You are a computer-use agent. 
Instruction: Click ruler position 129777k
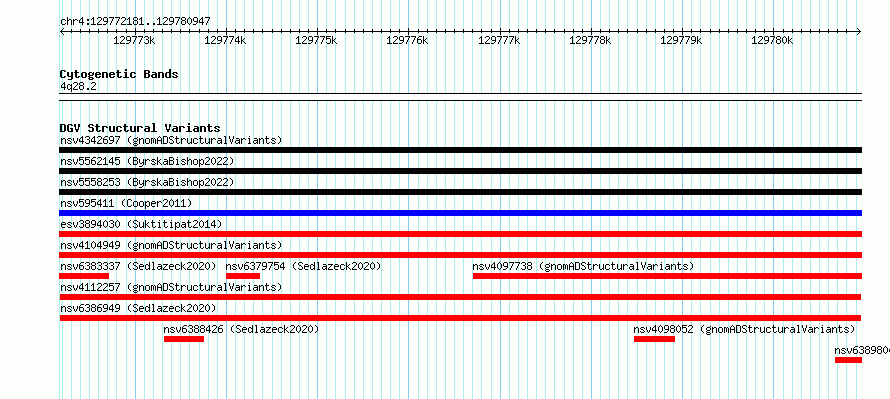point(499,41)
